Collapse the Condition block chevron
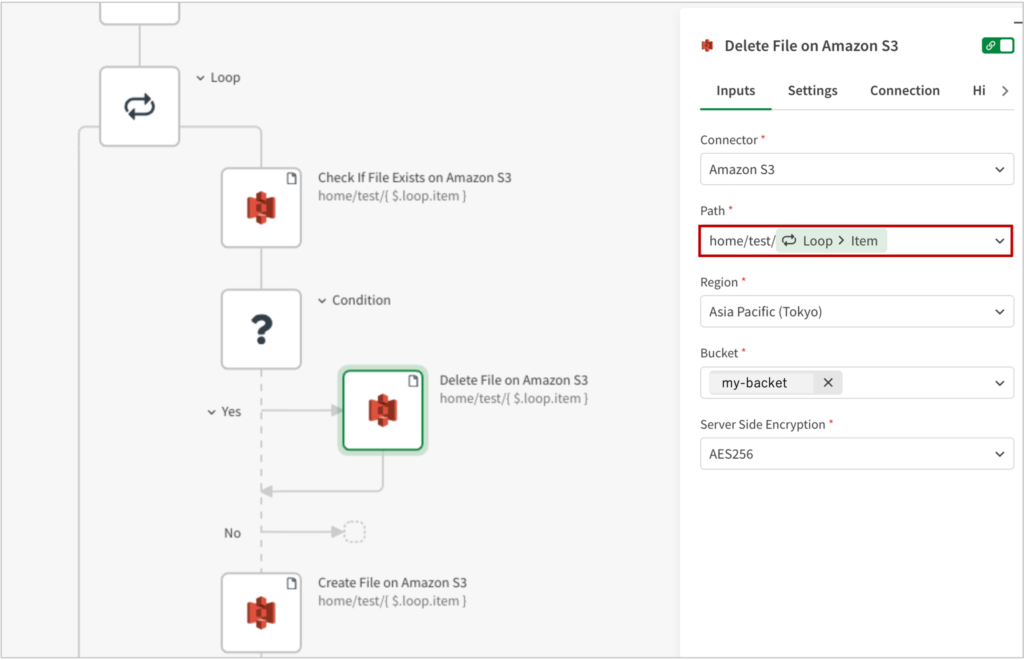Screen dimensions: 1024x660 pyautogui.click(x=322, y=301)
